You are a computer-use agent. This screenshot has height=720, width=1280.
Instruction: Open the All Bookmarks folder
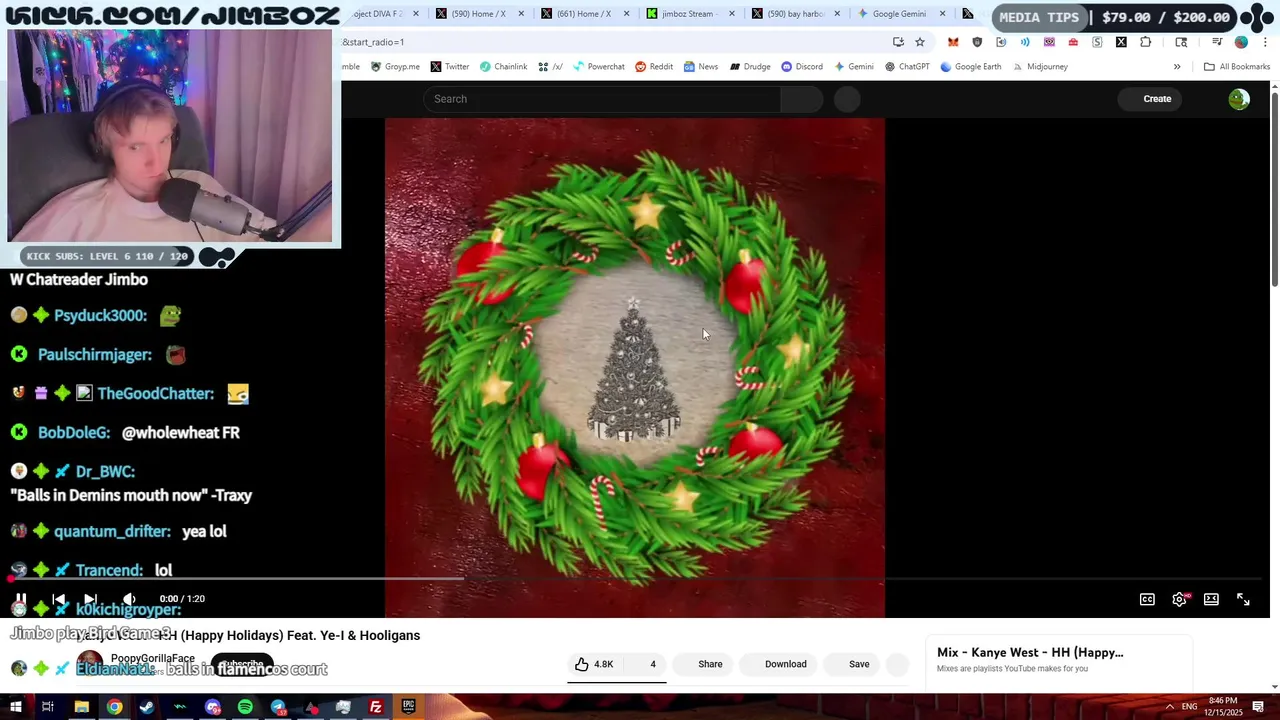pos(1237,67)
